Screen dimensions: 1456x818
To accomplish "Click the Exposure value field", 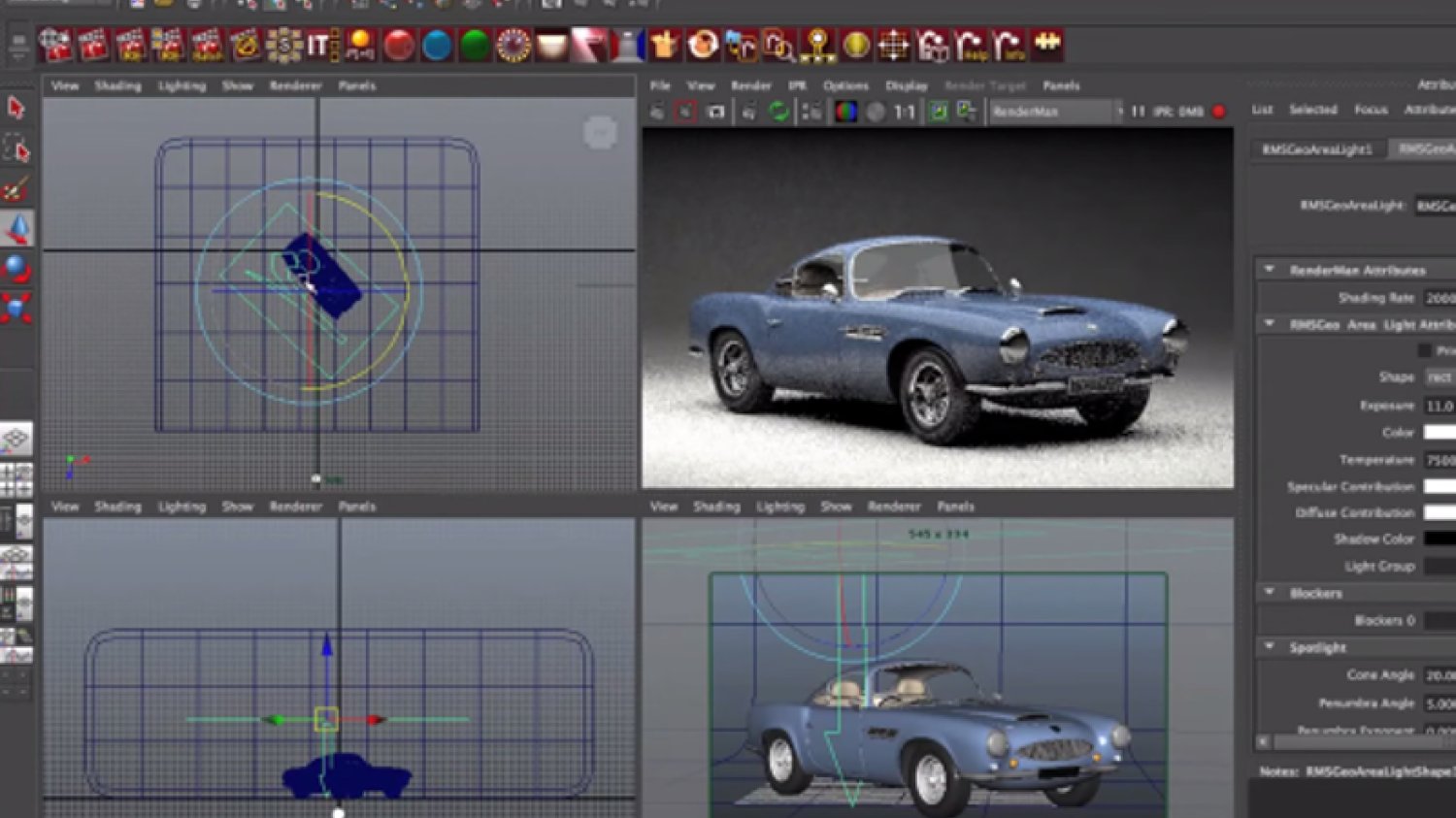I will [x=1439, y=406].
